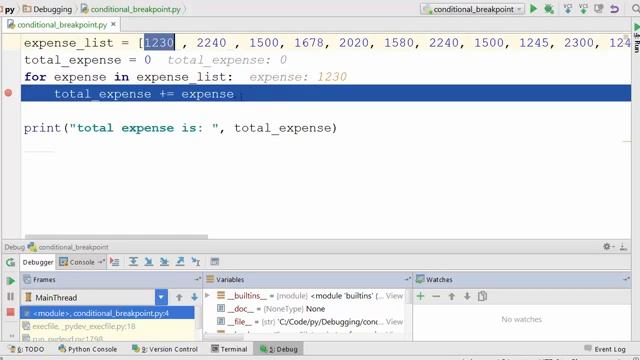Click the Step Into My Code icon
This screenshot has width=640, height=360.
(164, 262)
